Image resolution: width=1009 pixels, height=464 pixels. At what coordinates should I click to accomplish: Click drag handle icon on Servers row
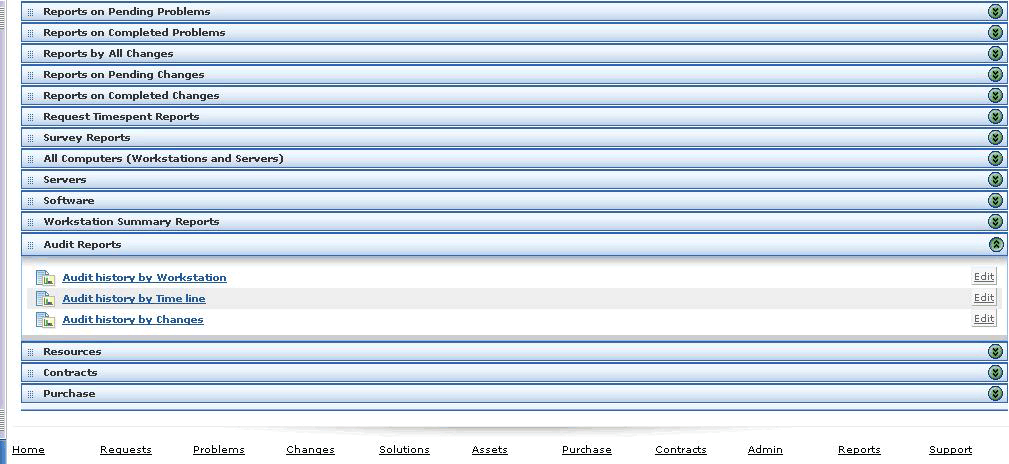click(x=30, y=180)
